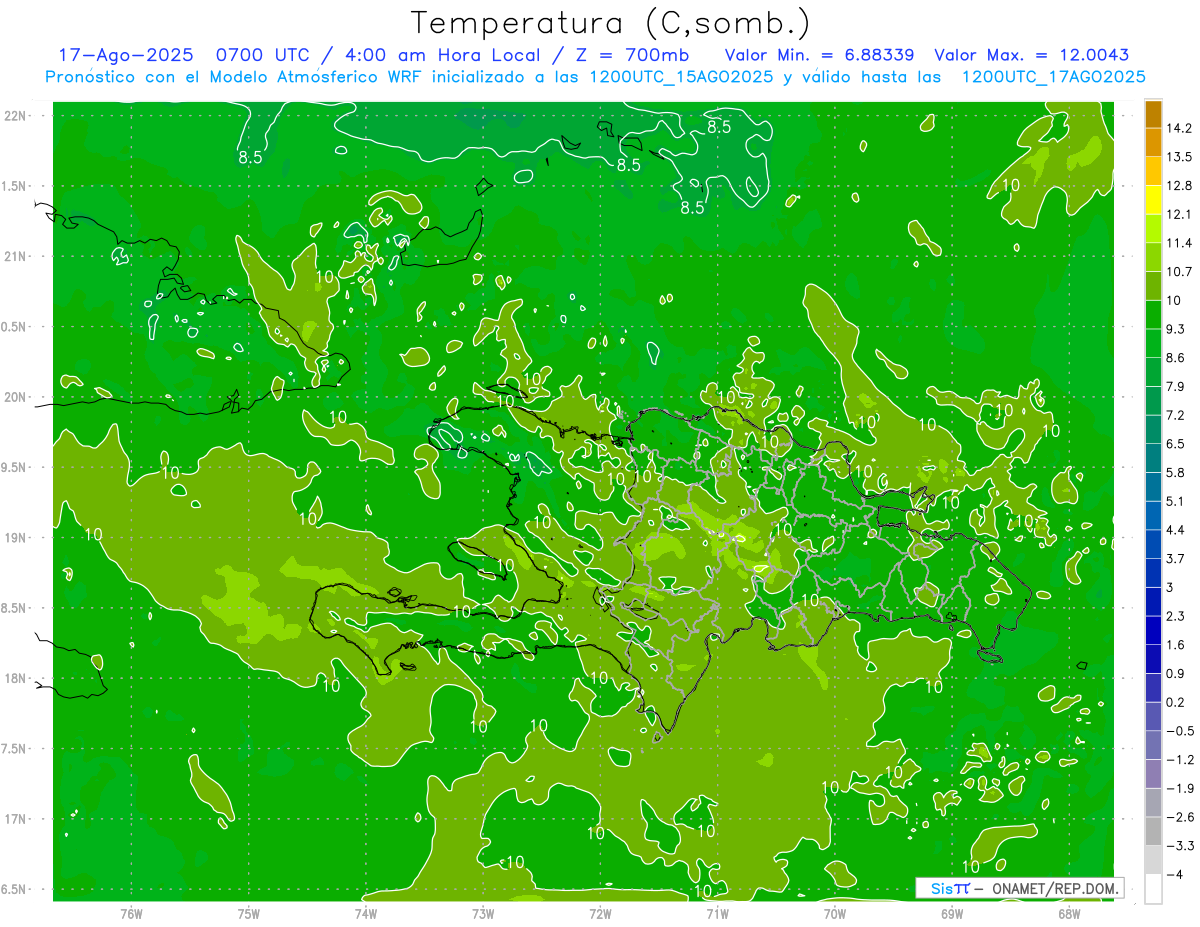Click the '-4' colorbar value

pyautogui.click(x=1176, y=874)
